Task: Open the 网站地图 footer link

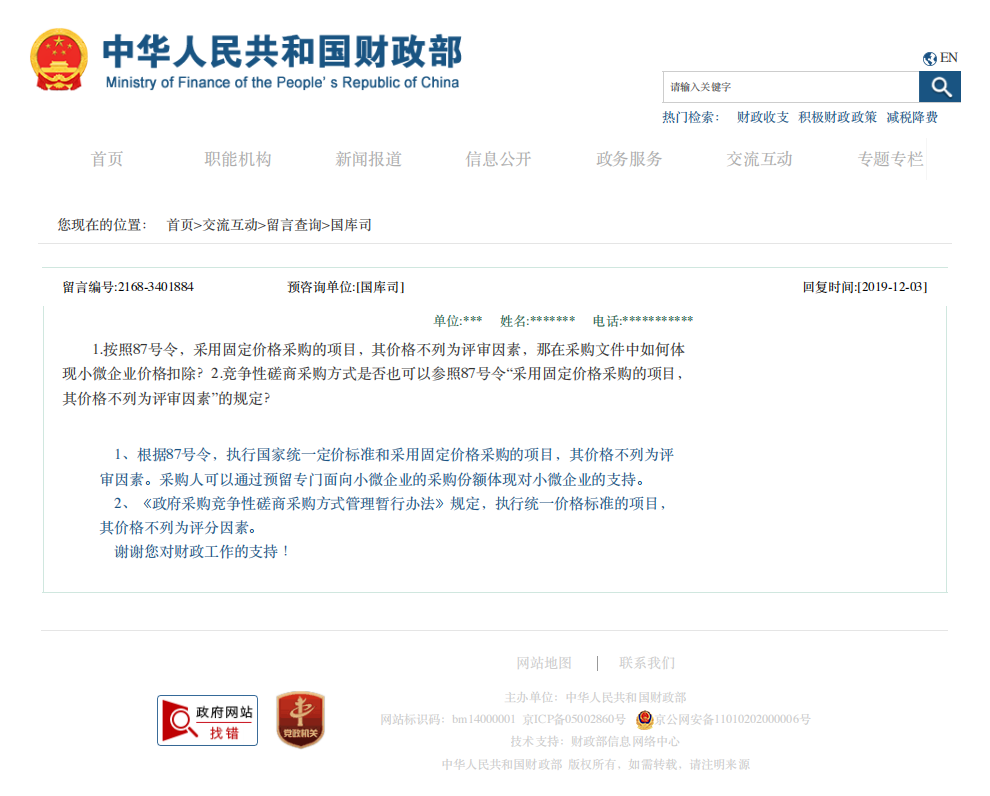Action: pos(543,662)
